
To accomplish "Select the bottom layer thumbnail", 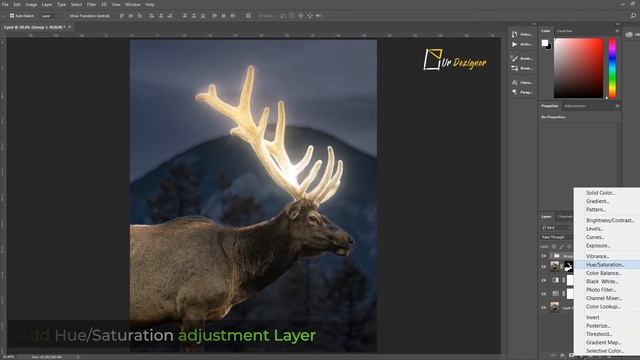I will [554, 307].
